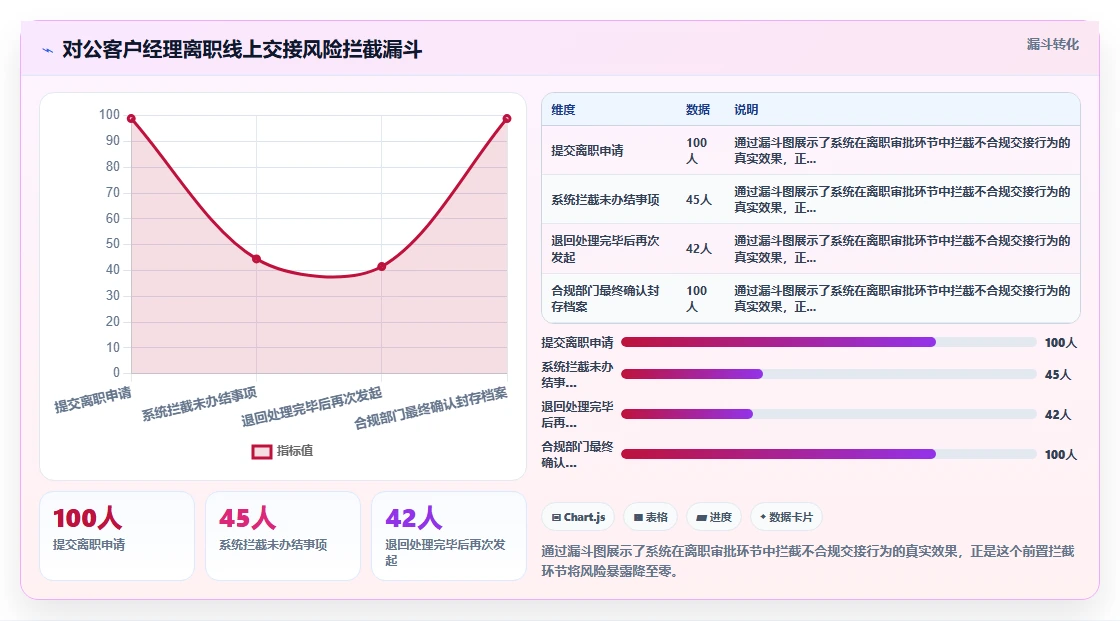Click the 进度 tag chip
Viewport: 1120px width, 621px height.
pos(714,517)
